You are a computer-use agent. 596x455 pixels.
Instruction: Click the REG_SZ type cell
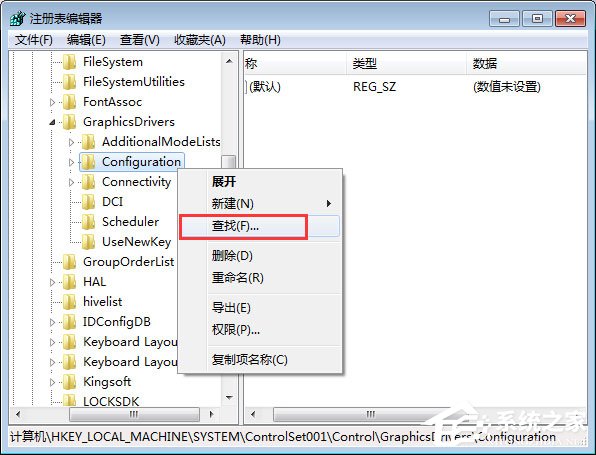coord(374,87)
